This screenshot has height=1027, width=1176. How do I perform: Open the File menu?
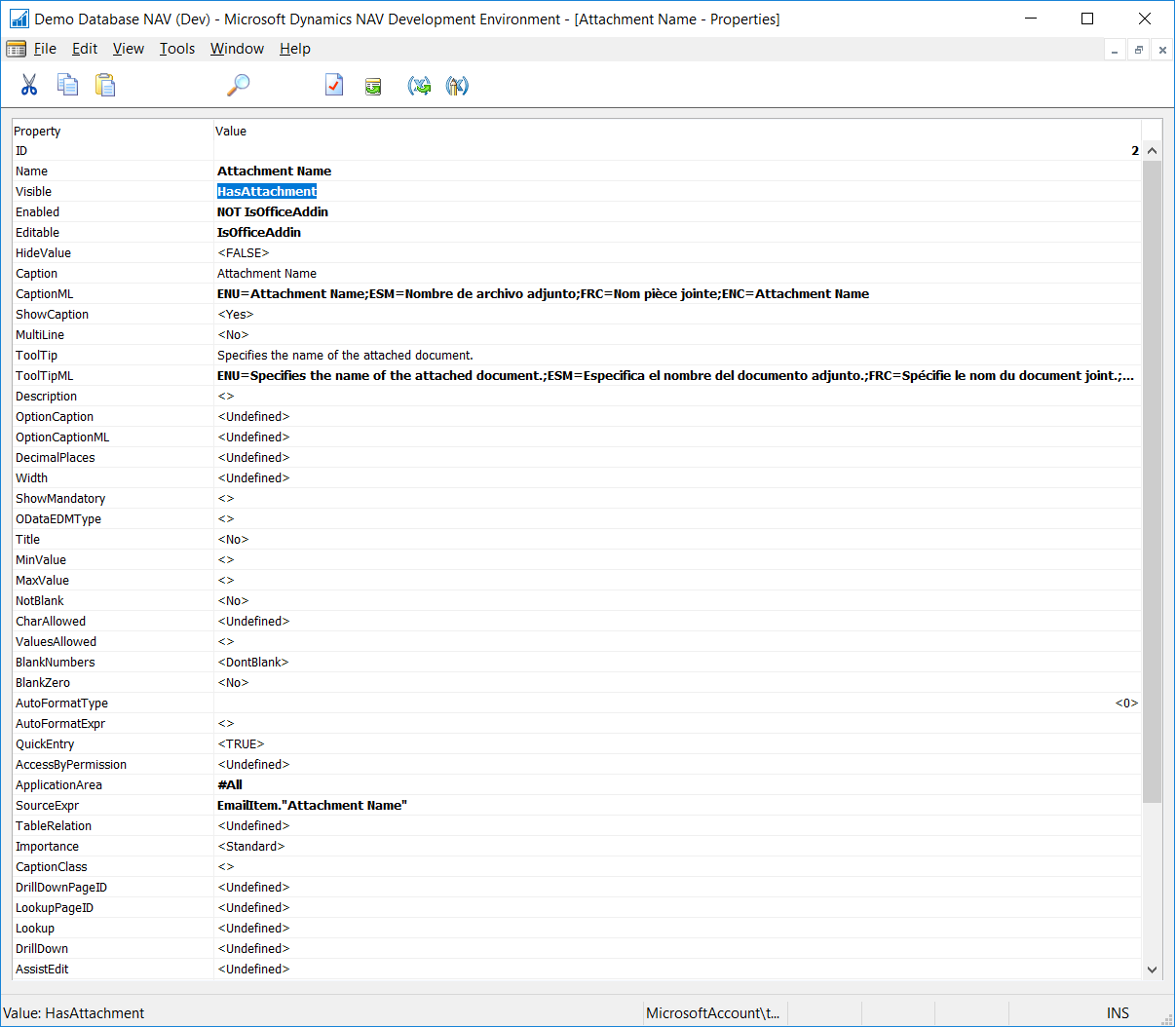click(45, 49)
